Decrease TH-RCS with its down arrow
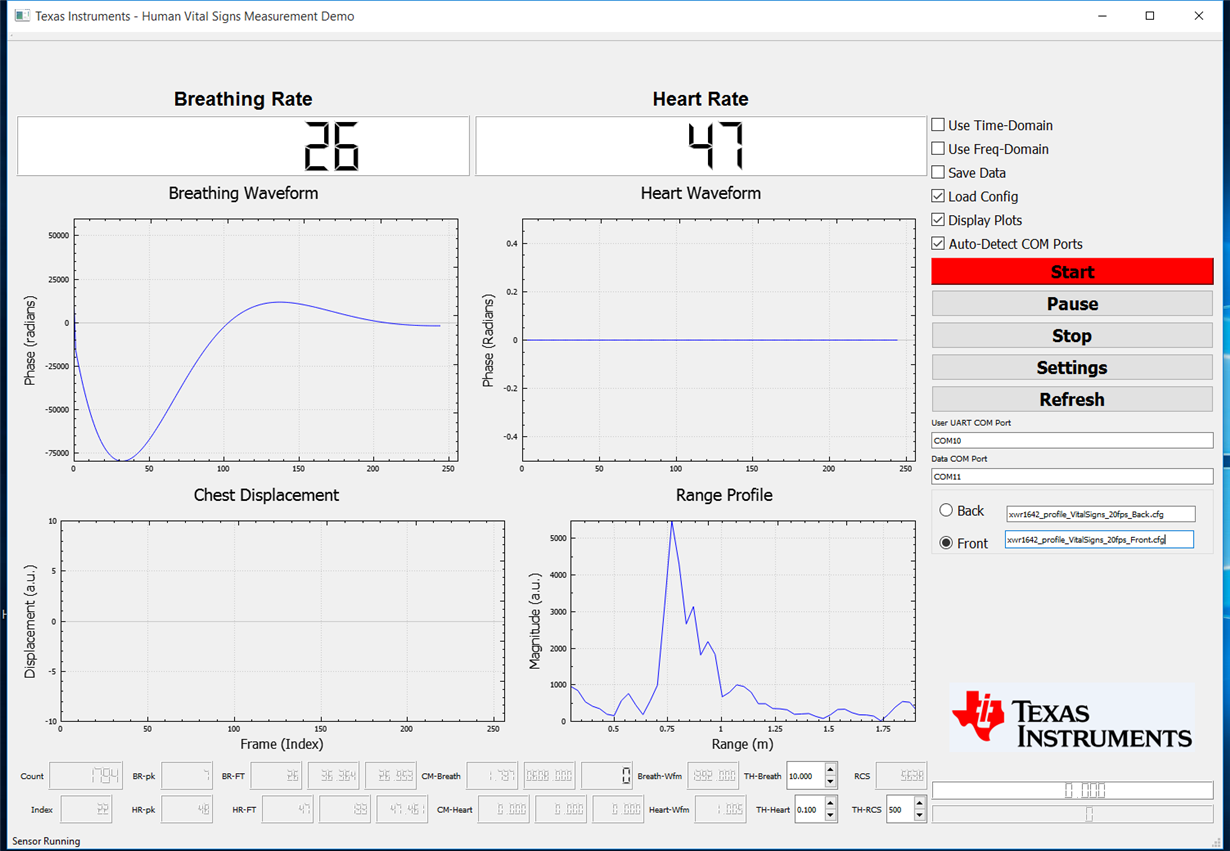Screen dimensions: 1230x851 [920, 815]
